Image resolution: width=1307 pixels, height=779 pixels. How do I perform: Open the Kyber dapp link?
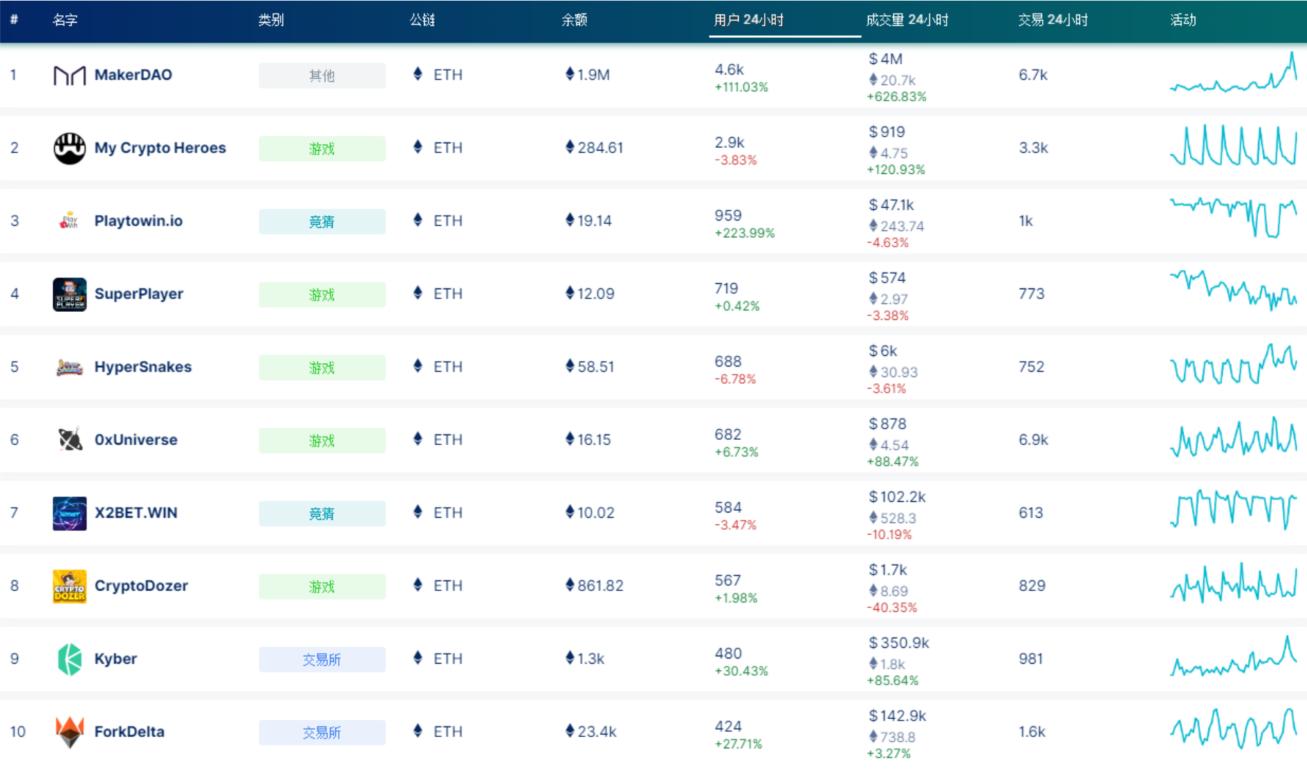tap(116, 659)
